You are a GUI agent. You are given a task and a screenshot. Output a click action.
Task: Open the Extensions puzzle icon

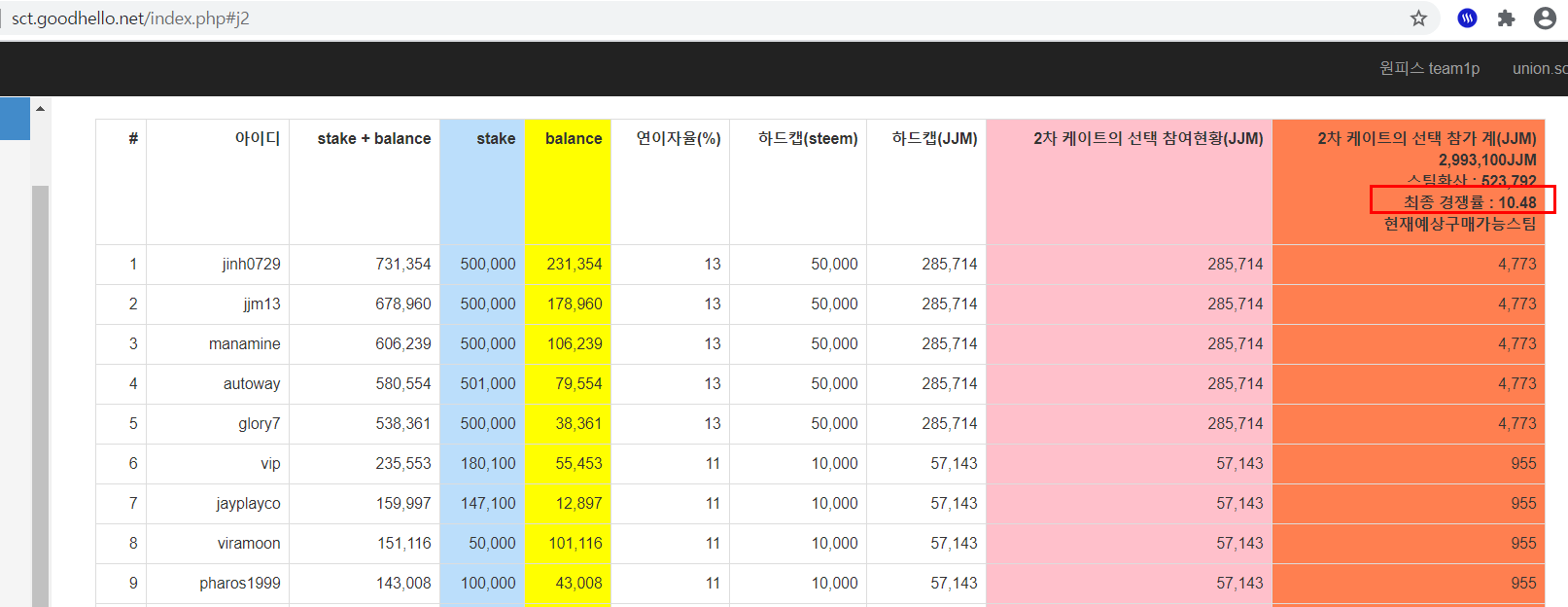pos(1506,18)
